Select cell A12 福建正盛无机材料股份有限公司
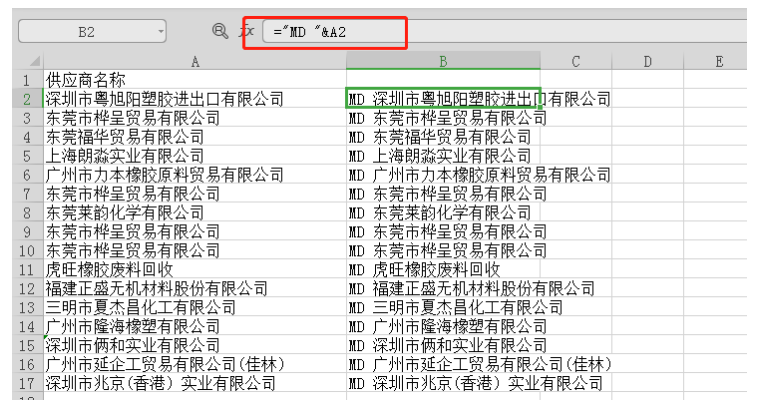This screenshot has width=782, height=417. pyautogui.click(x=195, y=288)
